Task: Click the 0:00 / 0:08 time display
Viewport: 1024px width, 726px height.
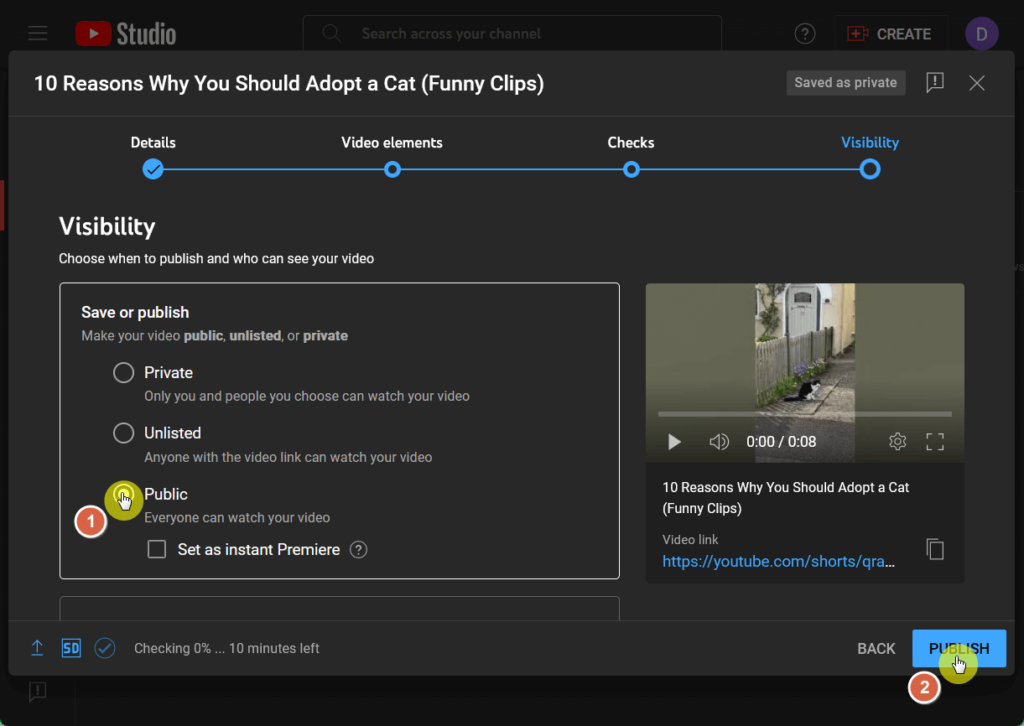Action: coord(781,442)
